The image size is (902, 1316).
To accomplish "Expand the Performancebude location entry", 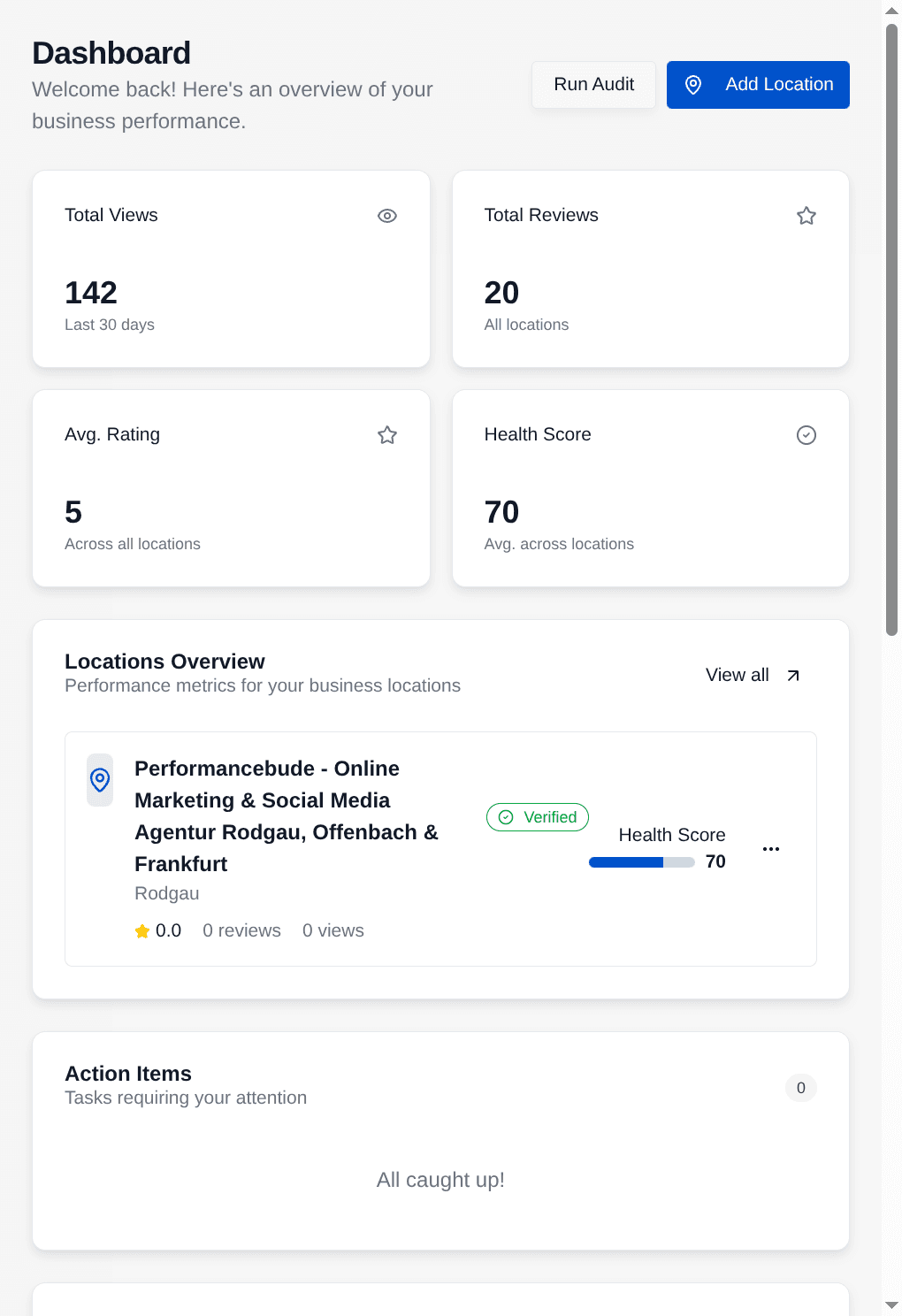I will (286, 815).
